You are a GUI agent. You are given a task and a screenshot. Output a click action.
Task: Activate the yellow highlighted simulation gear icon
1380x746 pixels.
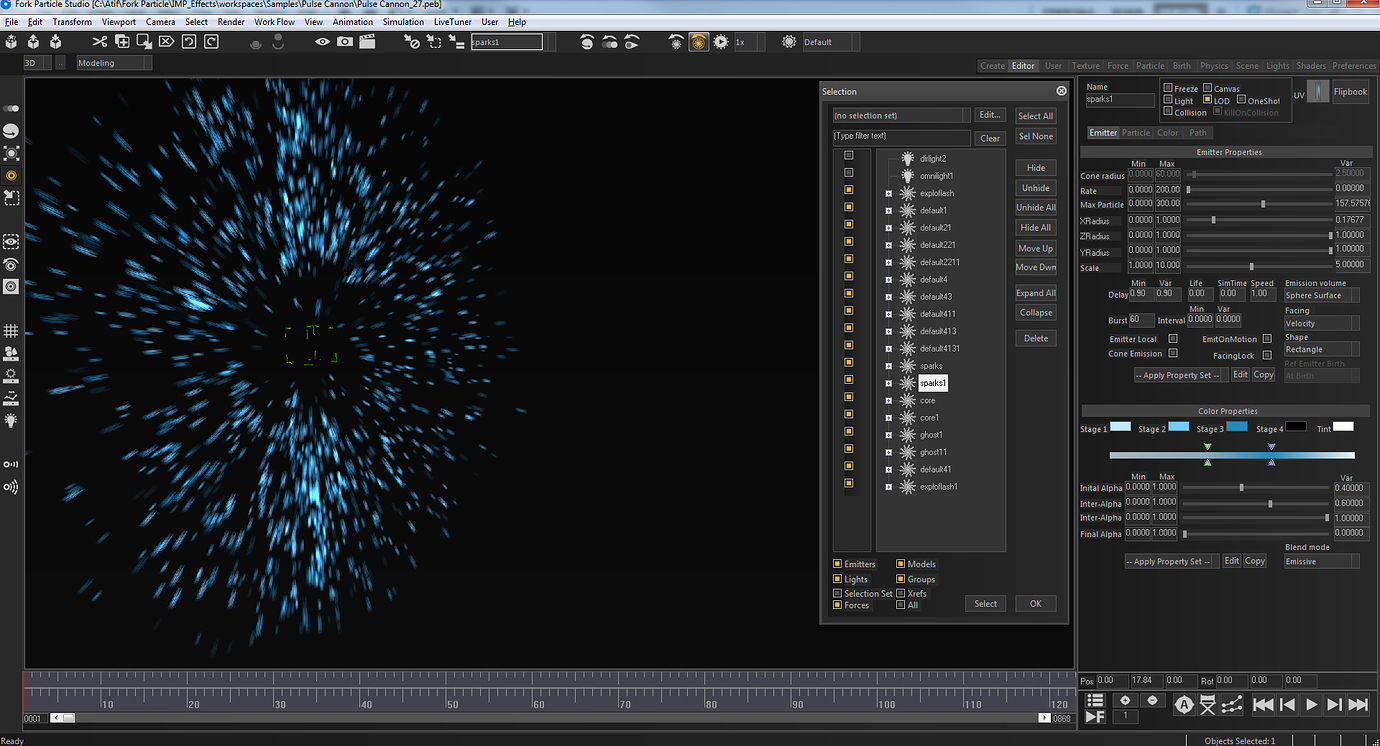coord(698,41)
